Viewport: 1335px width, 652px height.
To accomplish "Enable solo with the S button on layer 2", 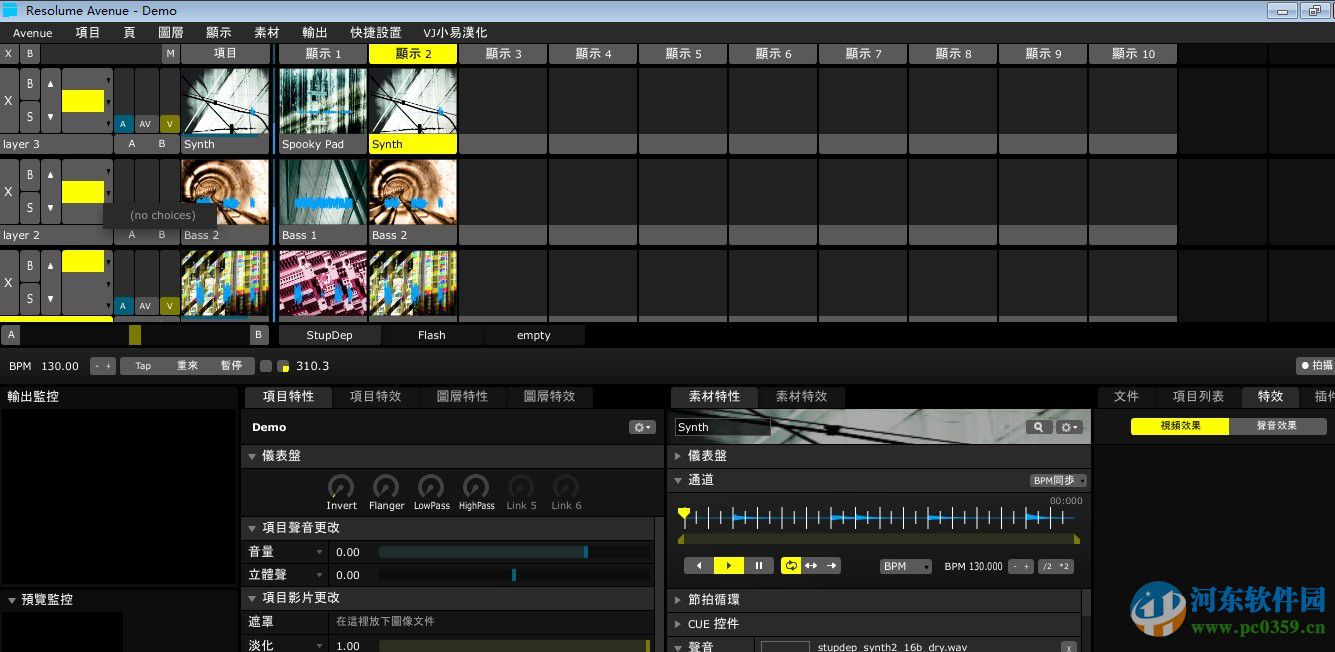I will pos(30,208).
